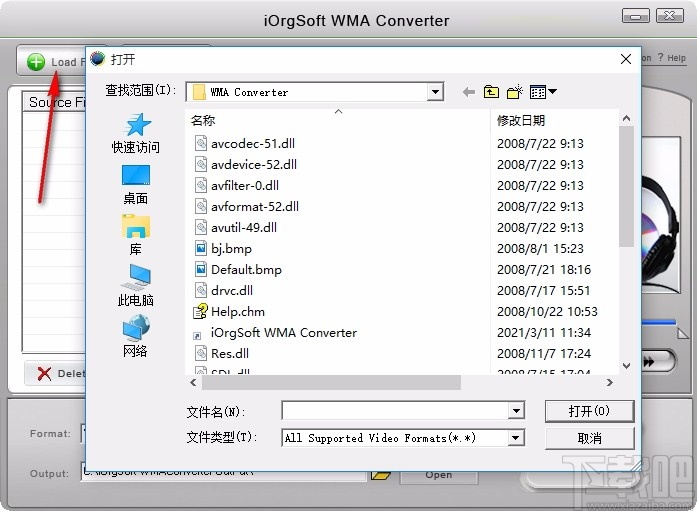Click vertical scrollbar down arrow
The image size is (697, 511).
coord(626,366)
